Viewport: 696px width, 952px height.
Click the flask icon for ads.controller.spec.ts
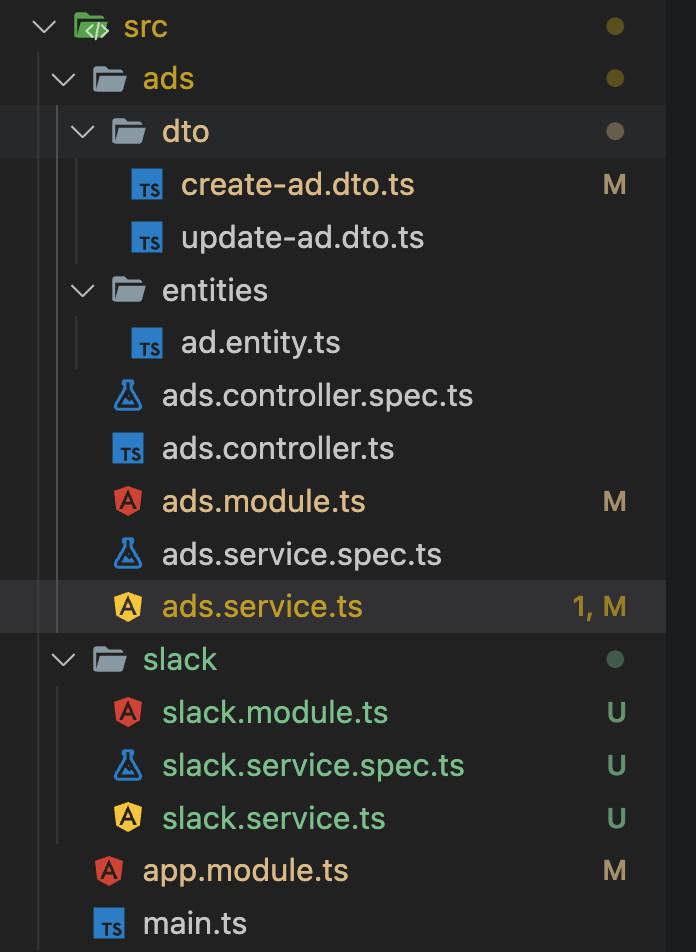pos(129,397)
